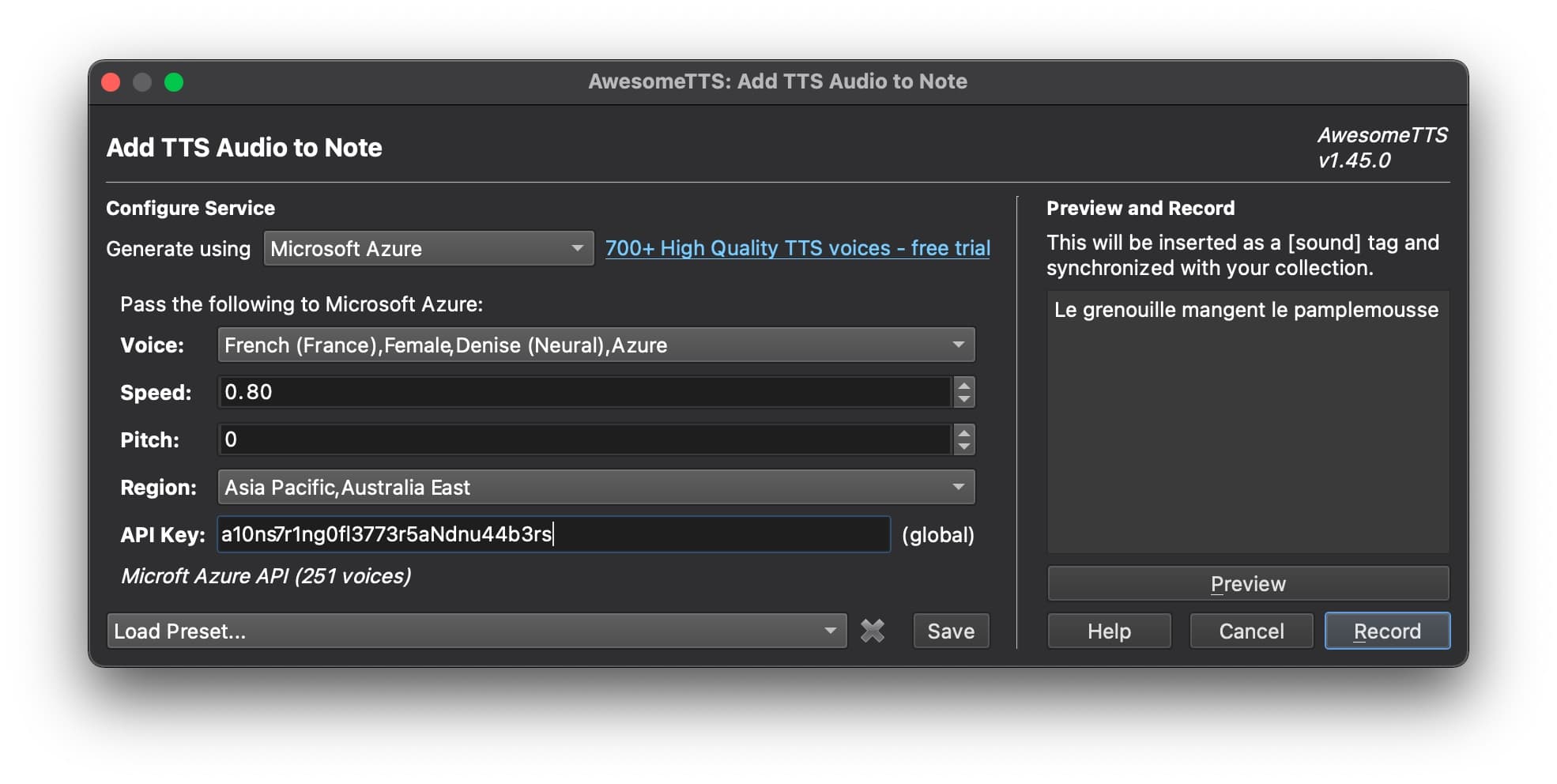The height and width of the screenshot is (784, 1557).
Task: Click the Save preset button
Action: (951, 631)
